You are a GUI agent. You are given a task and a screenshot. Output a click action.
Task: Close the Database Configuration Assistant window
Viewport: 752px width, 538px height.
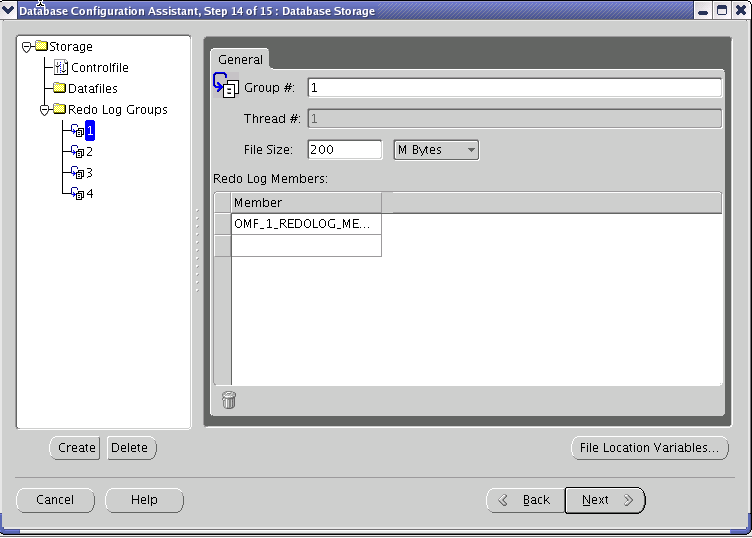[741, 11]
